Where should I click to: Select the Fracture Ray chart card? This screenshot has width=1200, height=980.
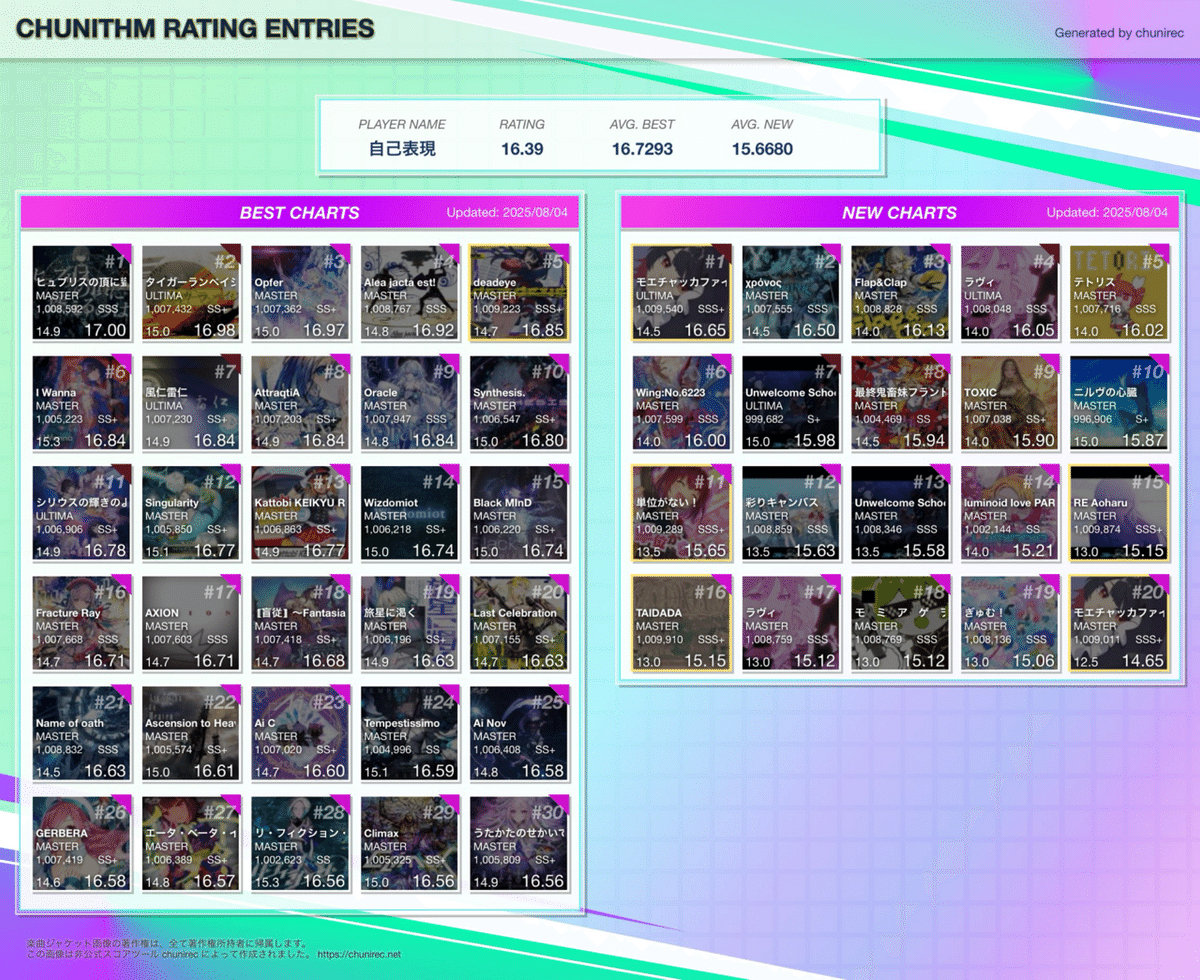(x=82, y=623)
